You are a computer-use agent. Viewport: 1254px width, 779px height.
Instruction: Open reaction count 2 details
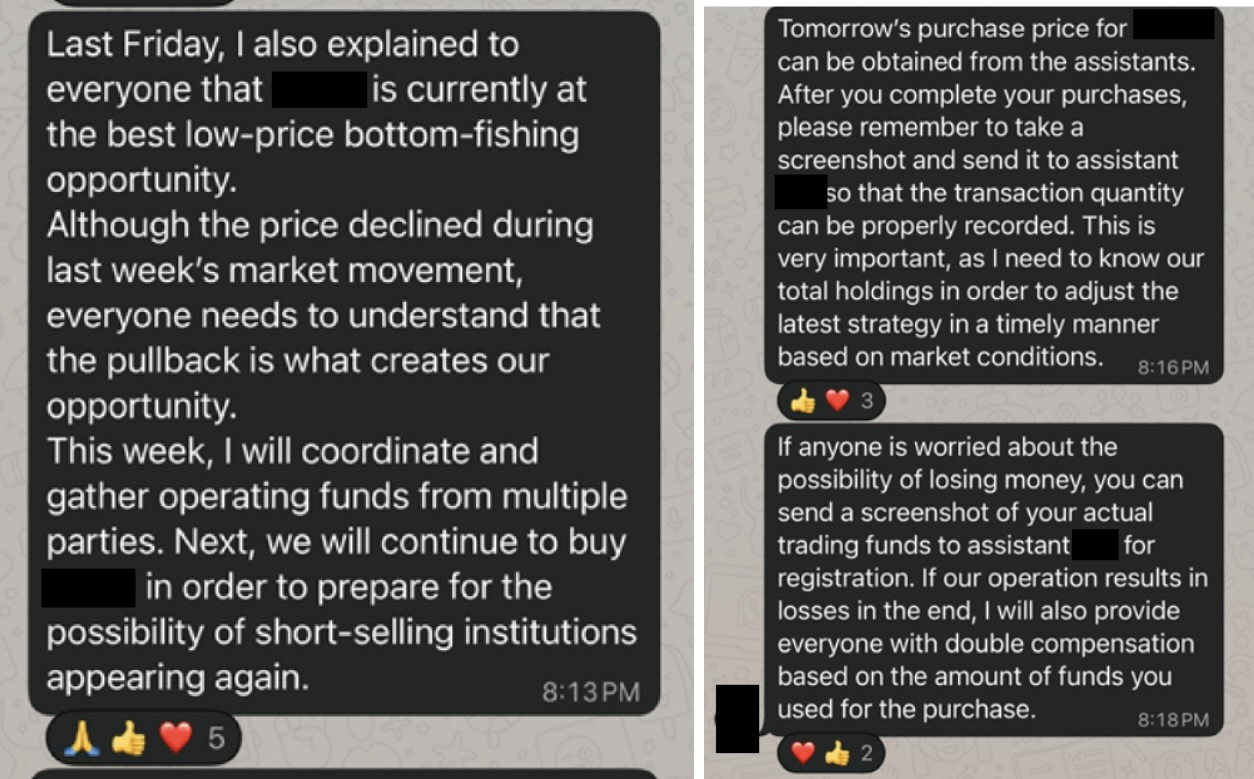click(x=867, y=754)
